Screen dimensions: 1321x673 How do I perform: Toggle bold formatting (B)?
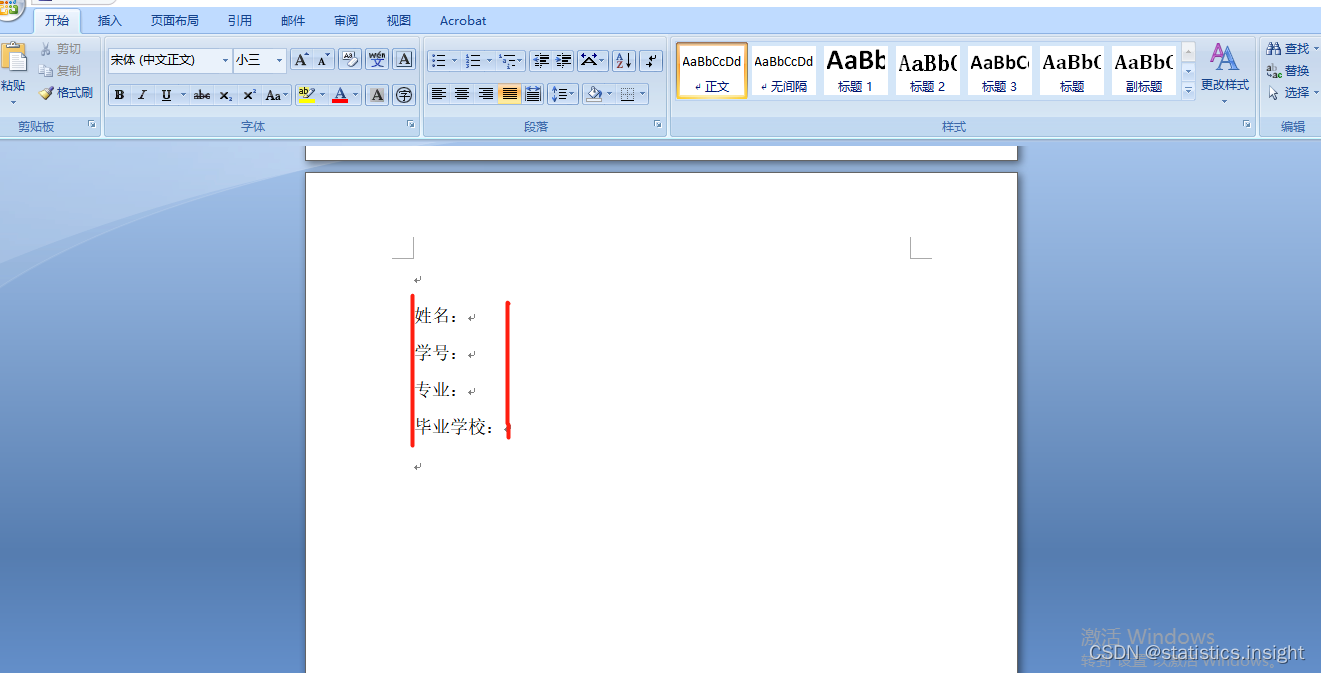(119, 95)
